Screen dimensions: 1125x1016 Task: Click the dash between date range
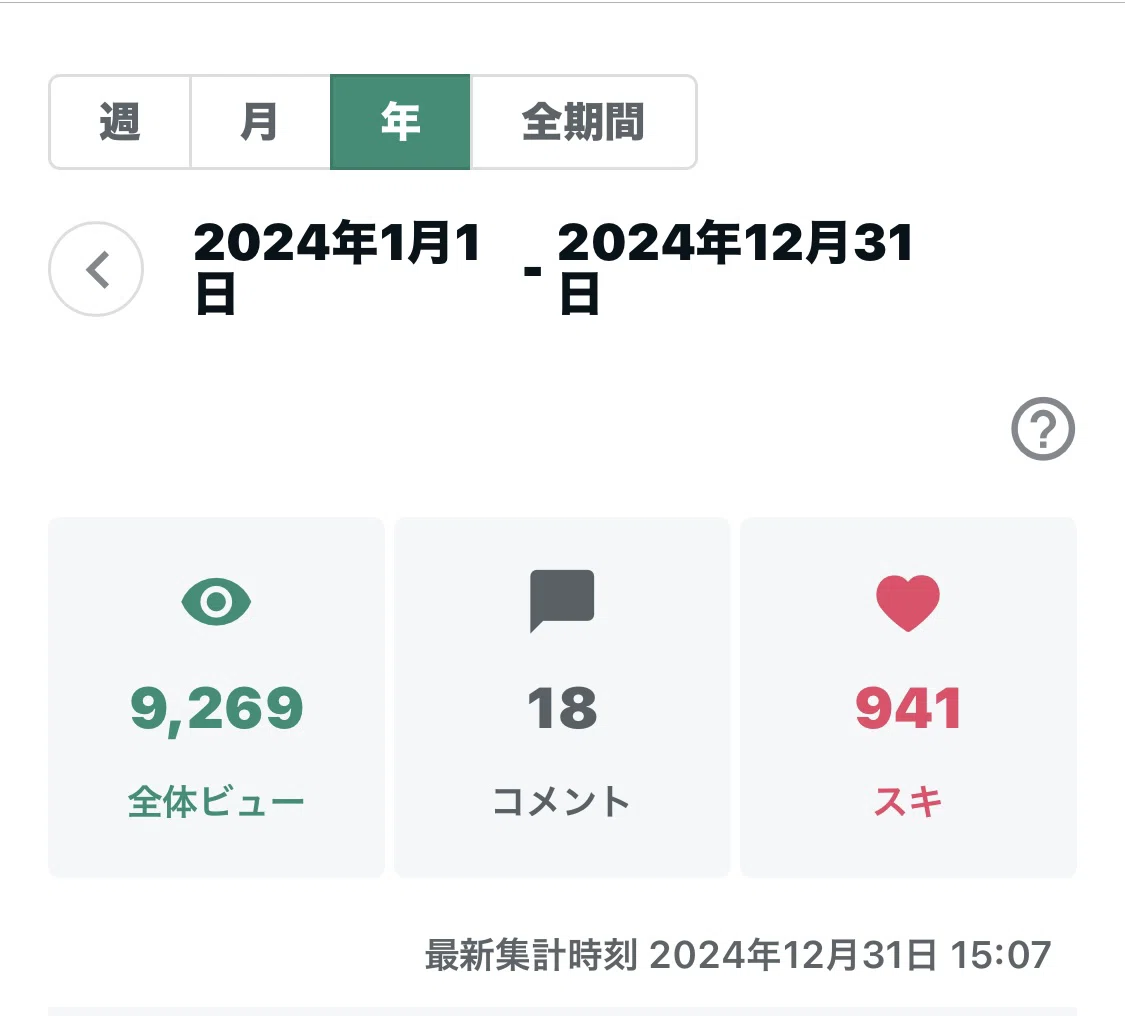coord(532,271)
